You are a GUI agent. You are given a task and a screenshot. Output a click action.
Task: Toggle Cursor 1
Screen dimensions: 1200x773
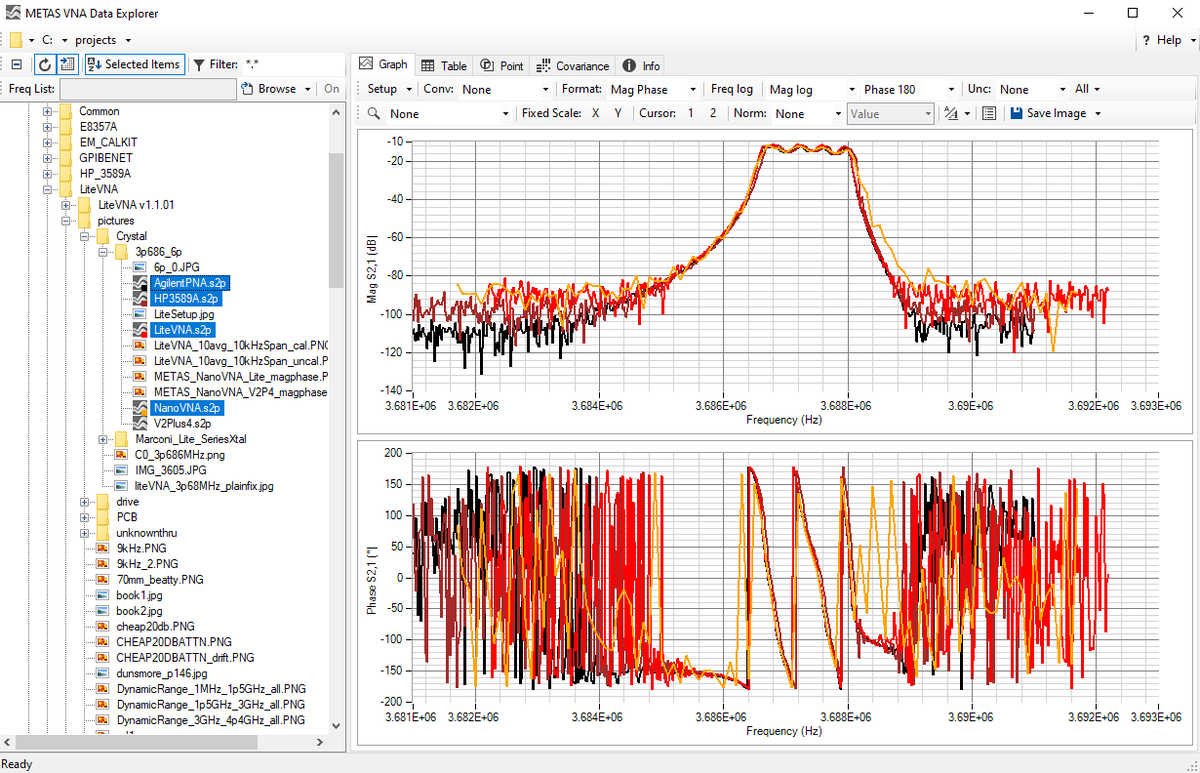pos(690,113)
